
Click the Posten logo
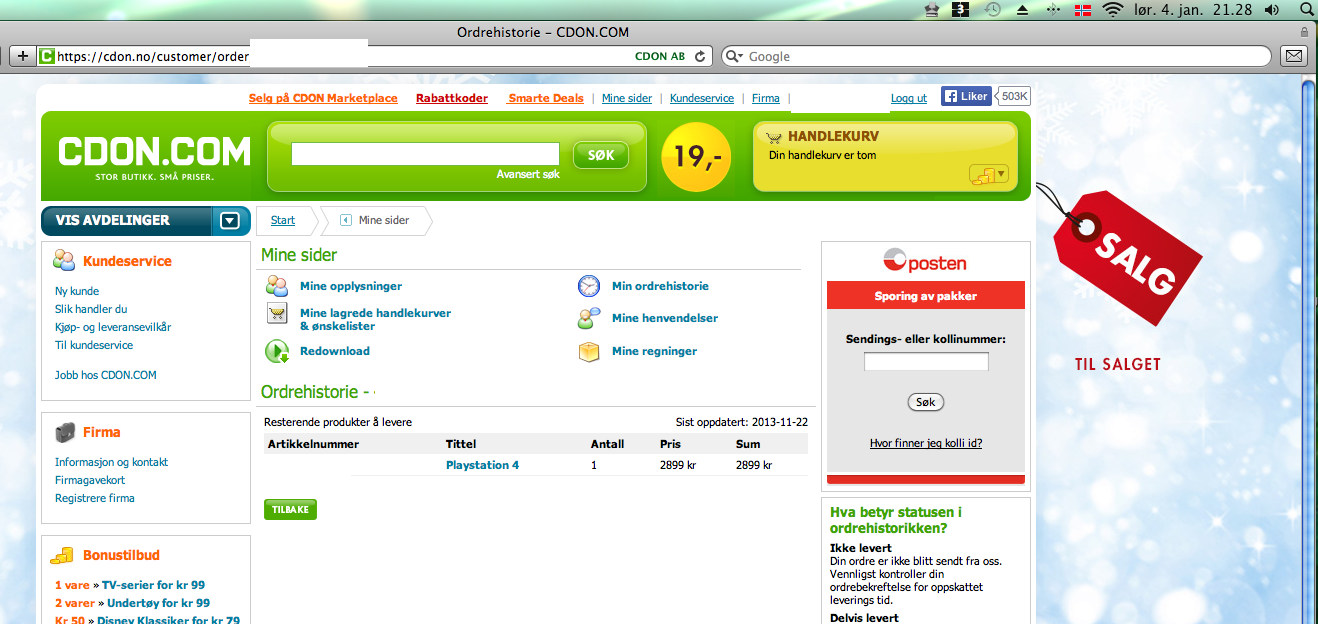(x=925, y=262)
